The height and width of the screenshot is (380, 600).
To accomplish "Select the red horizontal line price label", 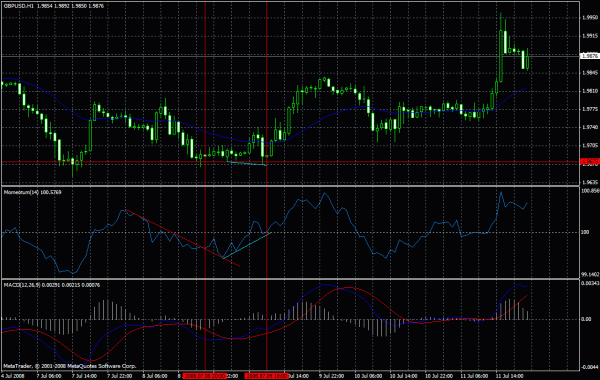I will pyautogui.click(x=589, y=162).
